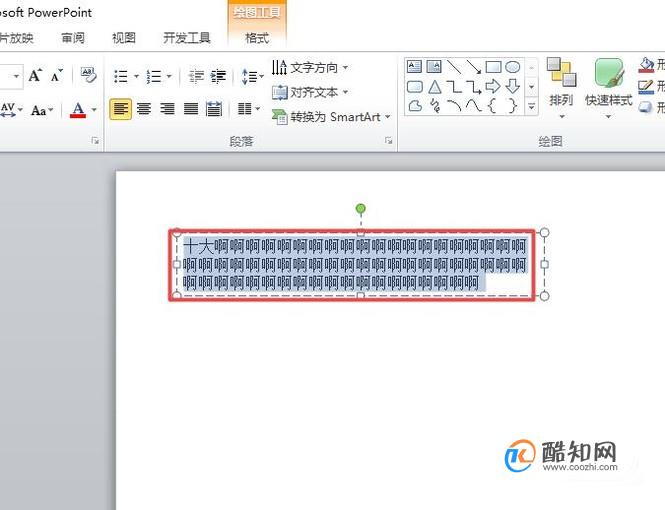
Task: Select down block arrow shape
Action: point(513,86)
